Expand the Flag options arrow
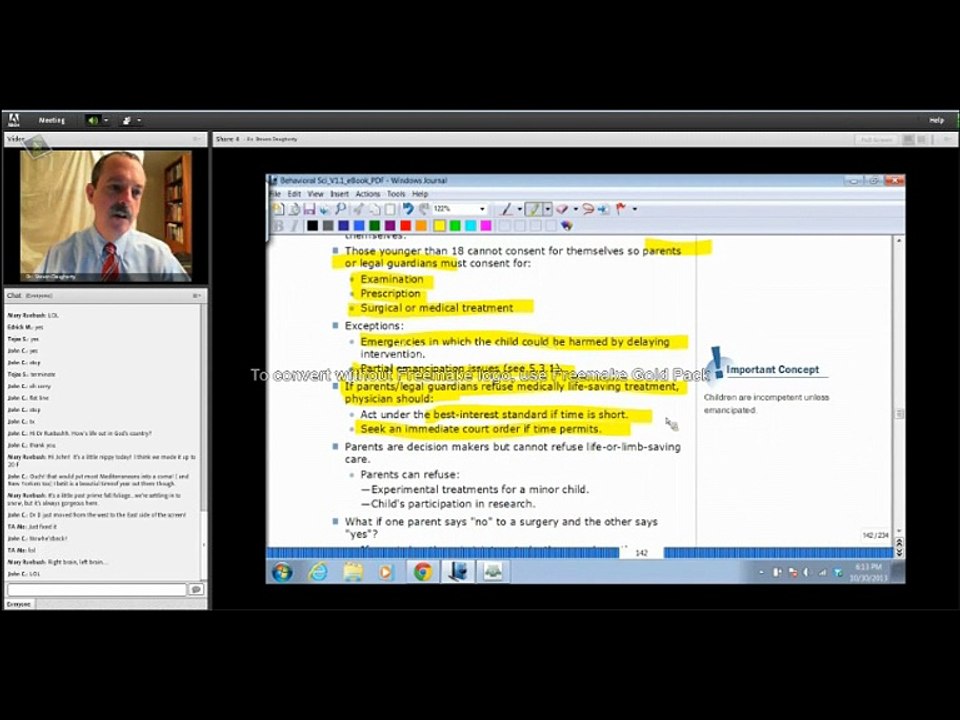960x720 pixels. click(634, 209)
